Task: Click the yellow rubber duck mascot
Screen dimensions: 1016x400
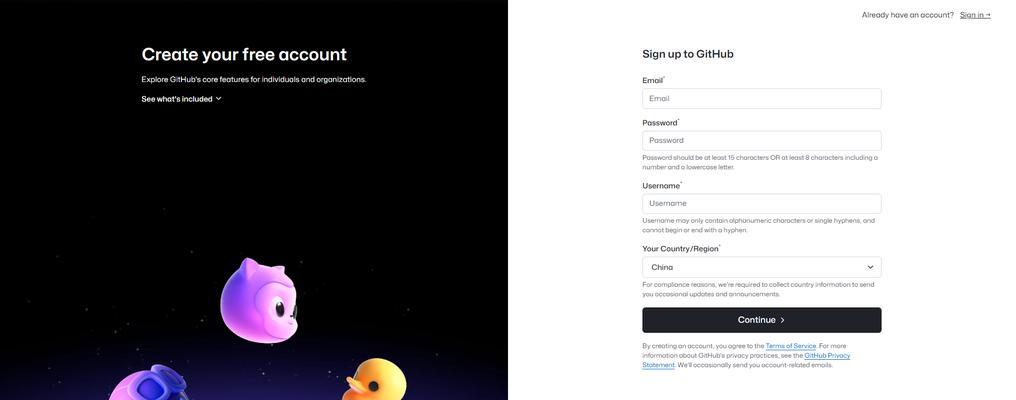Action: point(375,380)
